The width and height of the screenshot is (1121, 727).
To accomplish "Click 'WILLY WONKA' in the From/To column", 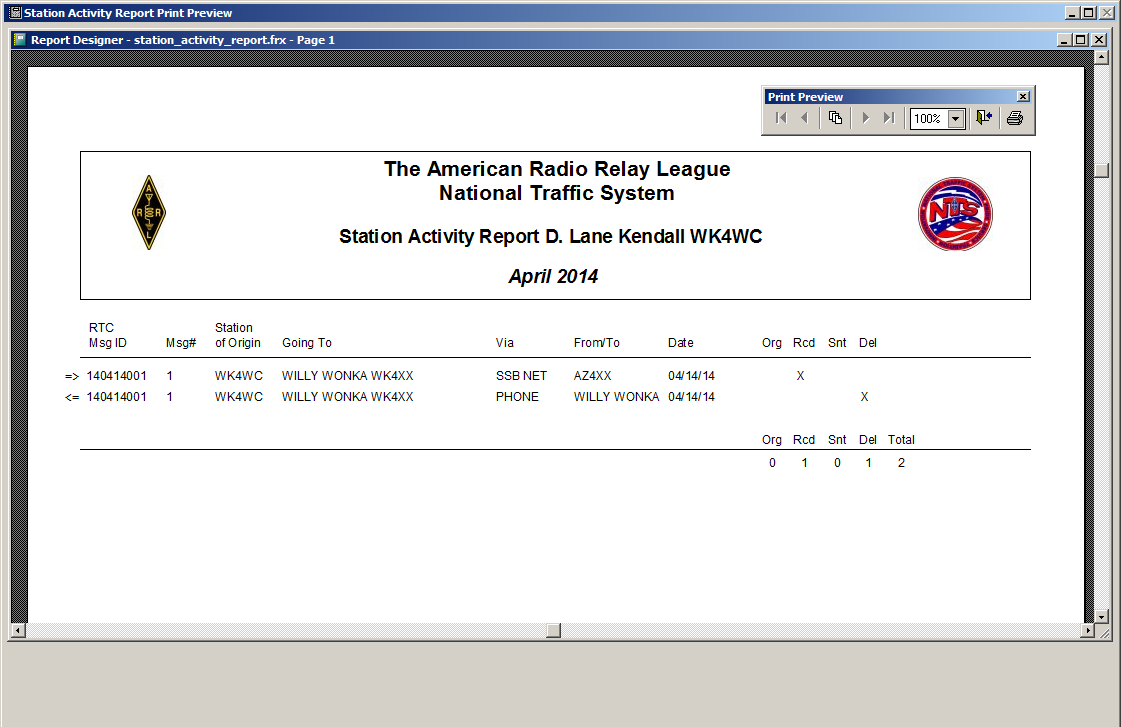I will (x=616, y=397).
